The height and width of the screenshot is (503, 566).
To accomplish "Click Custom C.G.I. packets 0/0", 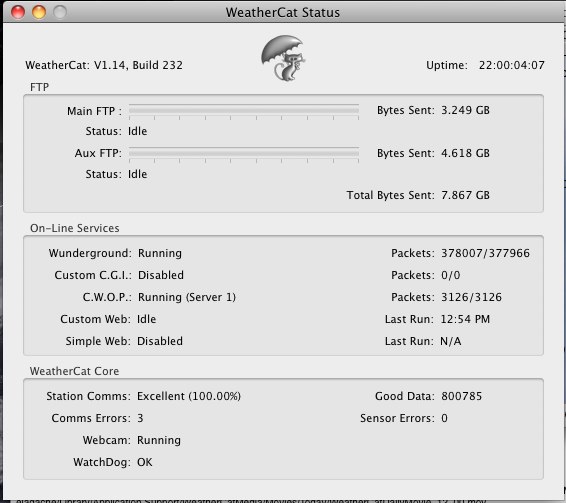I will (x=451, y=275).
